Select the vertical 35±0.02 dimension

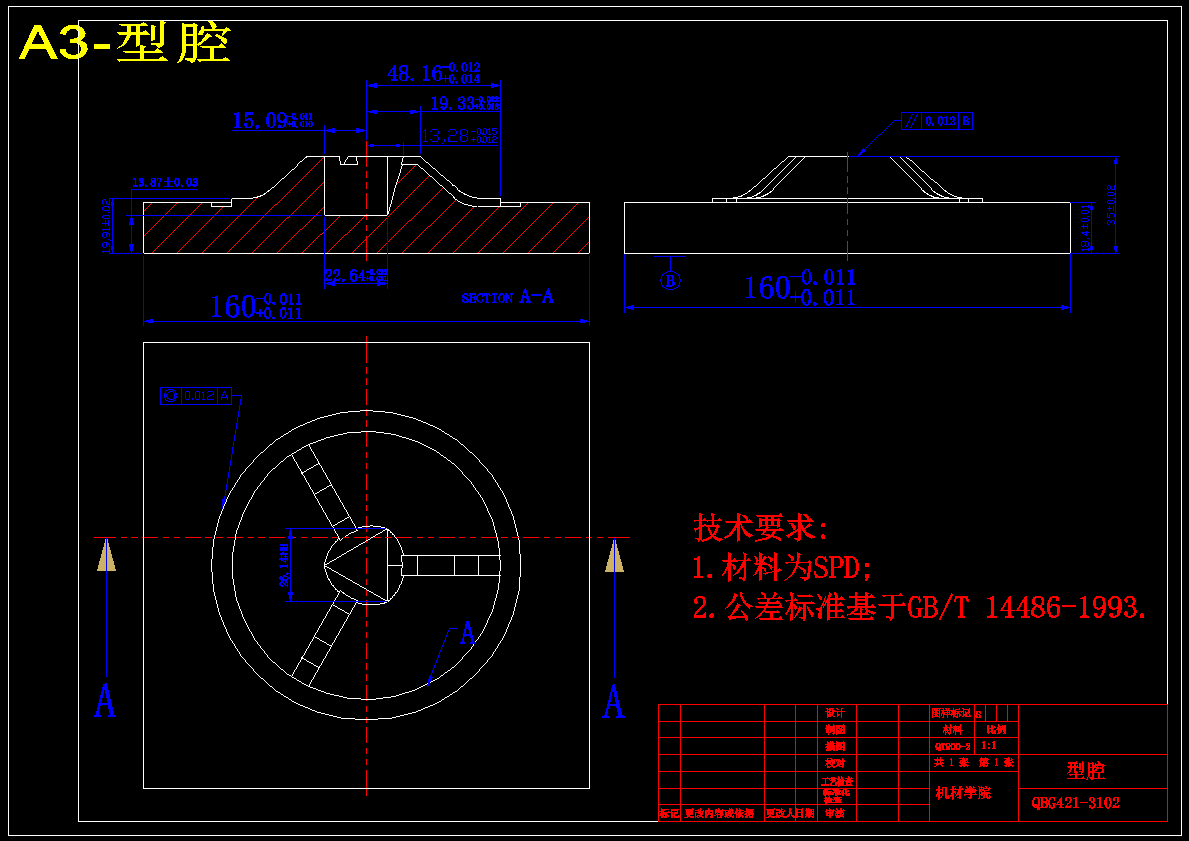click(1112, 205)
